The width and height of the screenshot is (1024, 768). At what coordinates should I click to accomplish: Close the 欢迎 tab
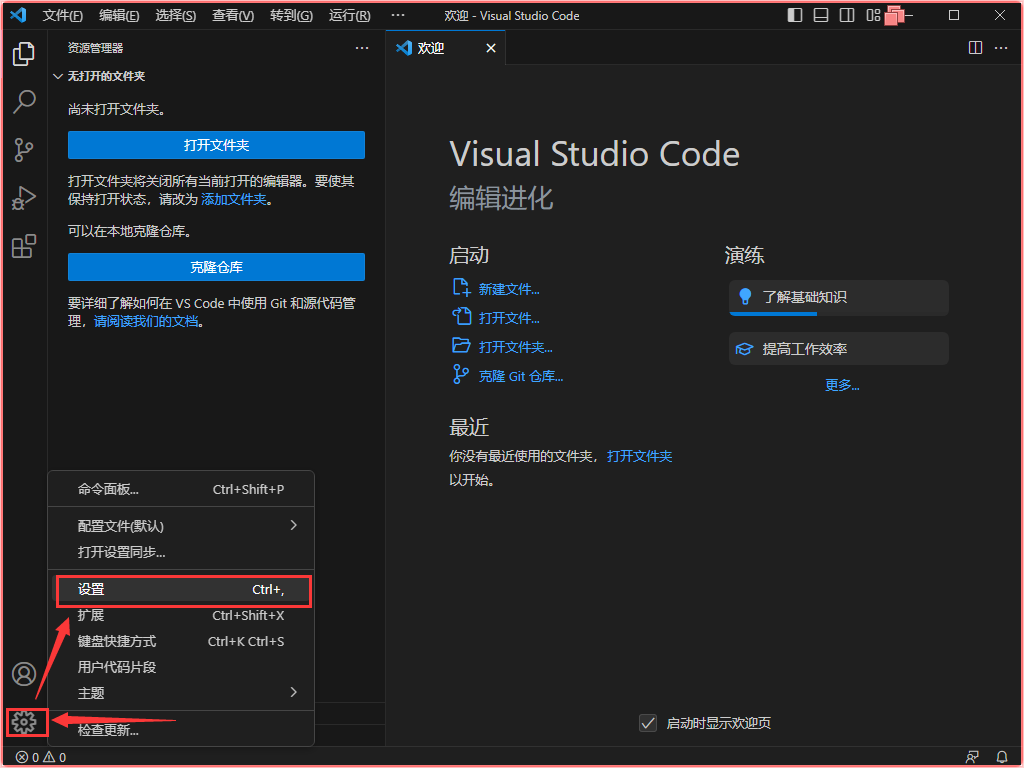tap(491, 48)
